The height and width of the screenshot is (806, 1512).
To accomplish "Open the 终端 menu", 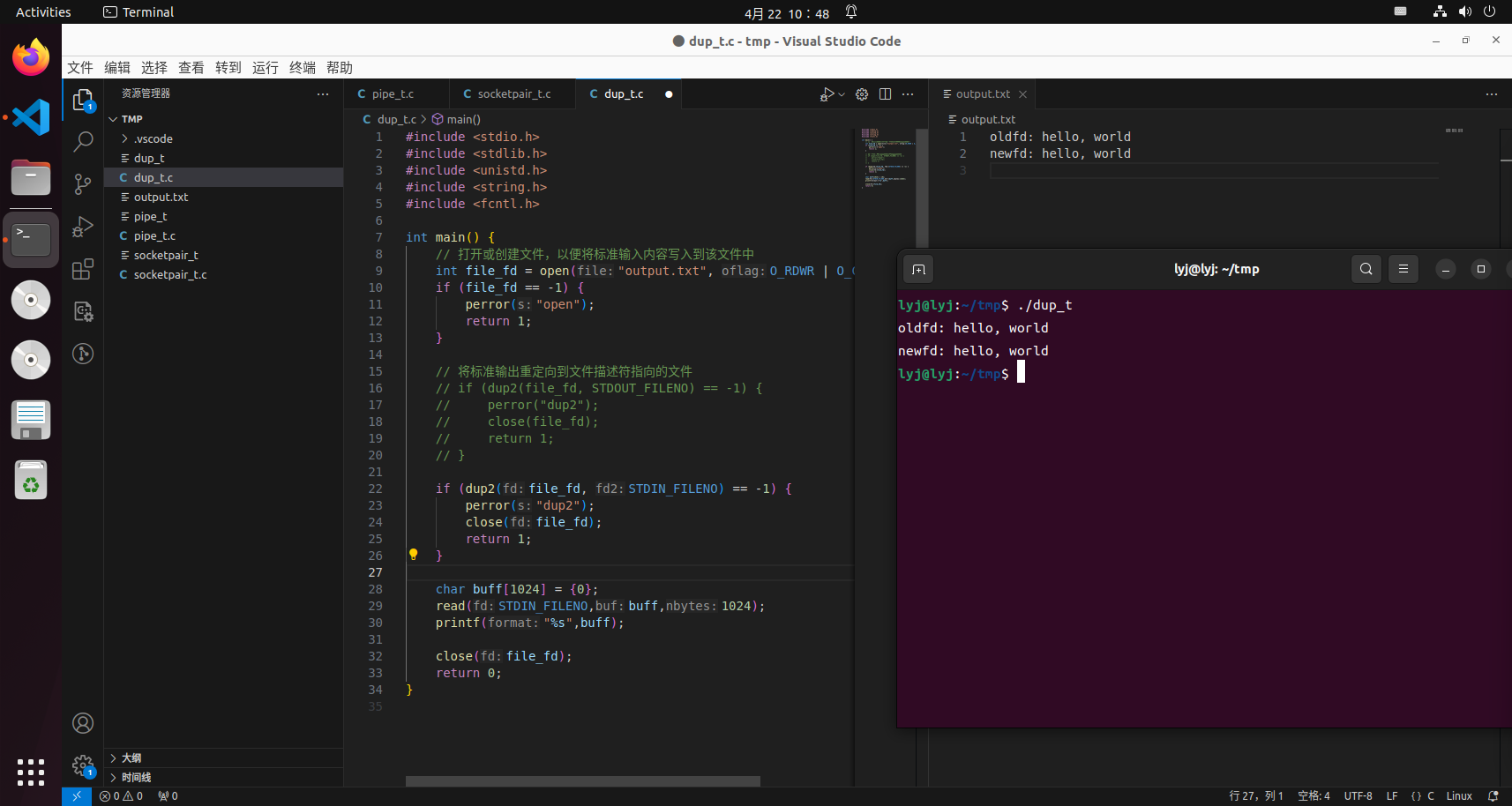I will [303, 68].
